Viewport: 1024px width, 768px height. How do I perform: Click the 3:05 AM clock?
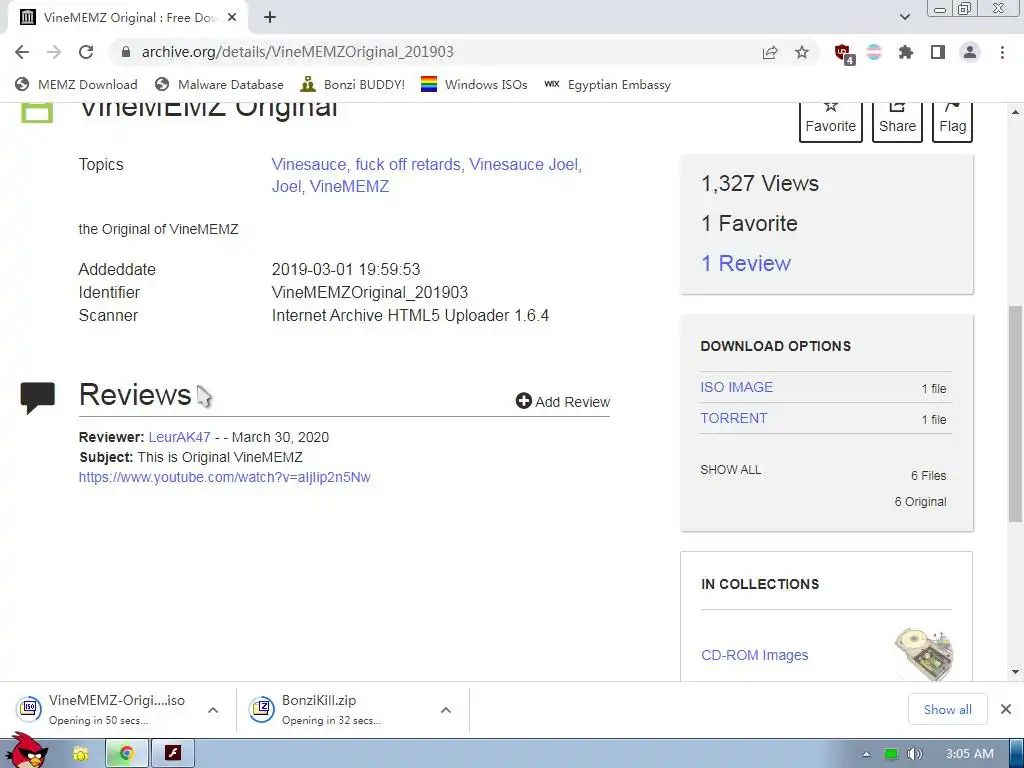point(969,754)
